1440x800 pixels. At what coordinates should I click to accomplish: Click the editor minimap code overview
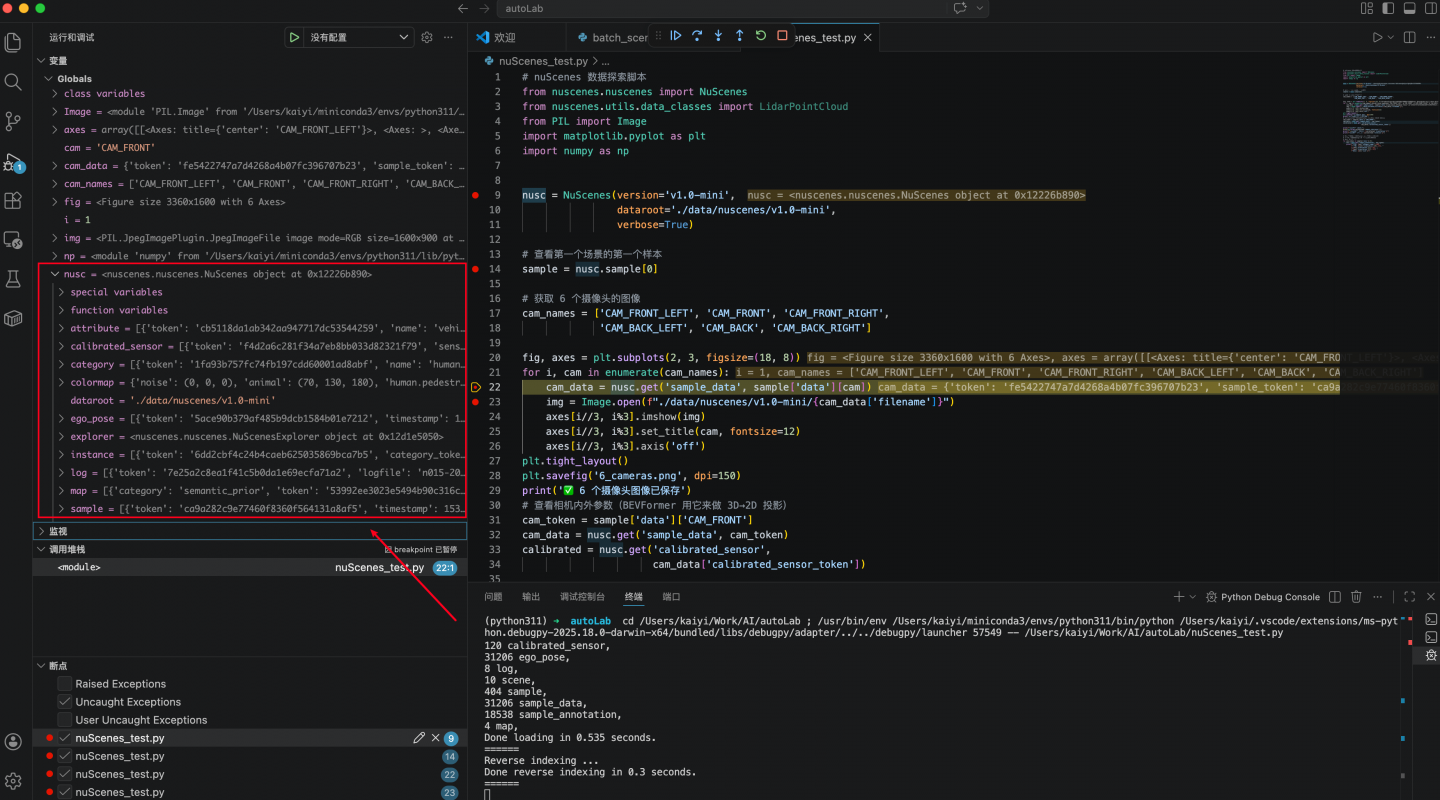(x=1374, y=110)
